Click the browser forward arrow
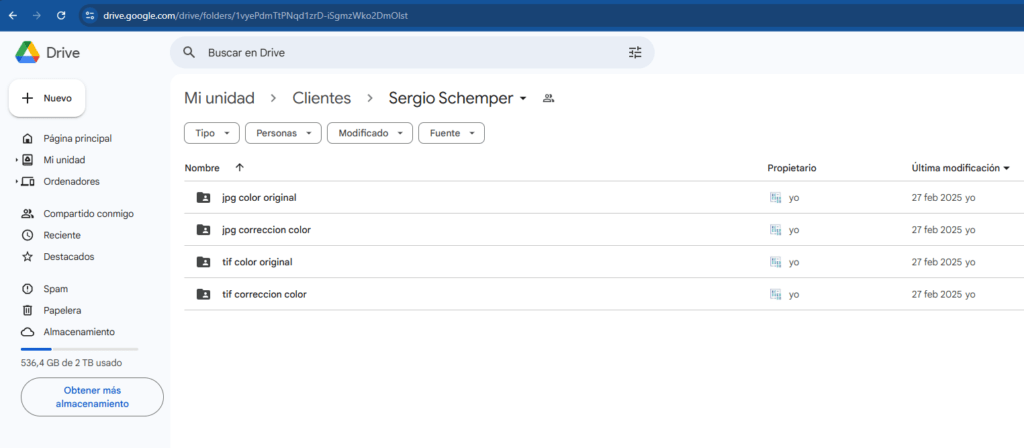 coord(37,15)
